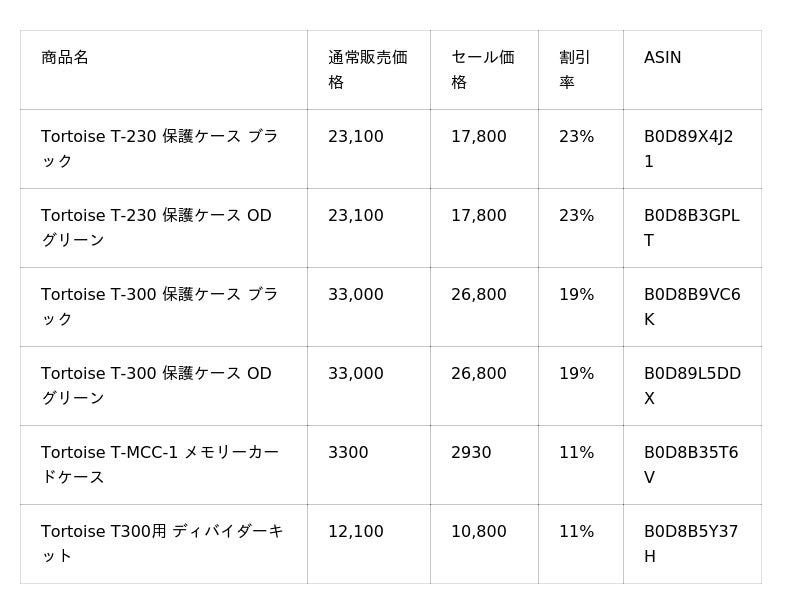Select the T-300 保護ケース ODグリーン cell
800x614 pixels.
pos(157,386)
